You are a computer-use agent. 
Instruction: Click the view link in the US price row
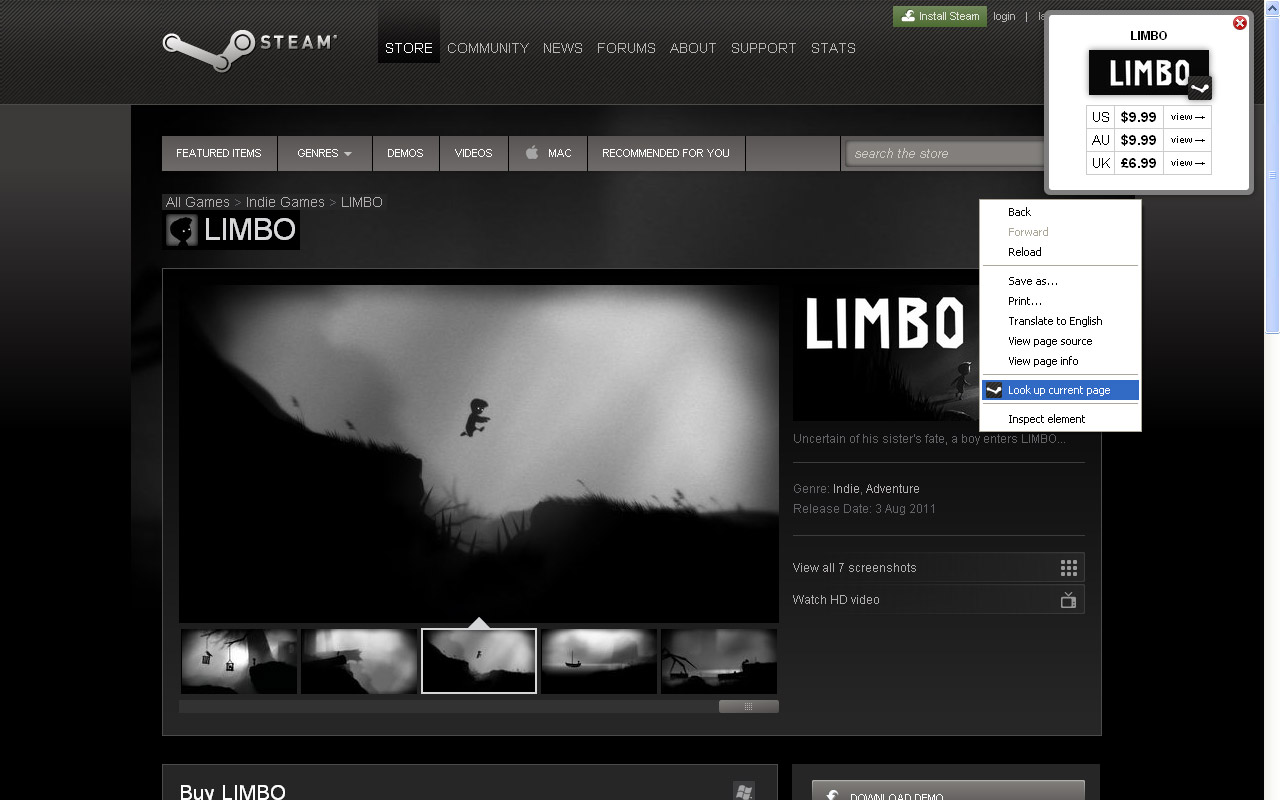click(1187, 117)
